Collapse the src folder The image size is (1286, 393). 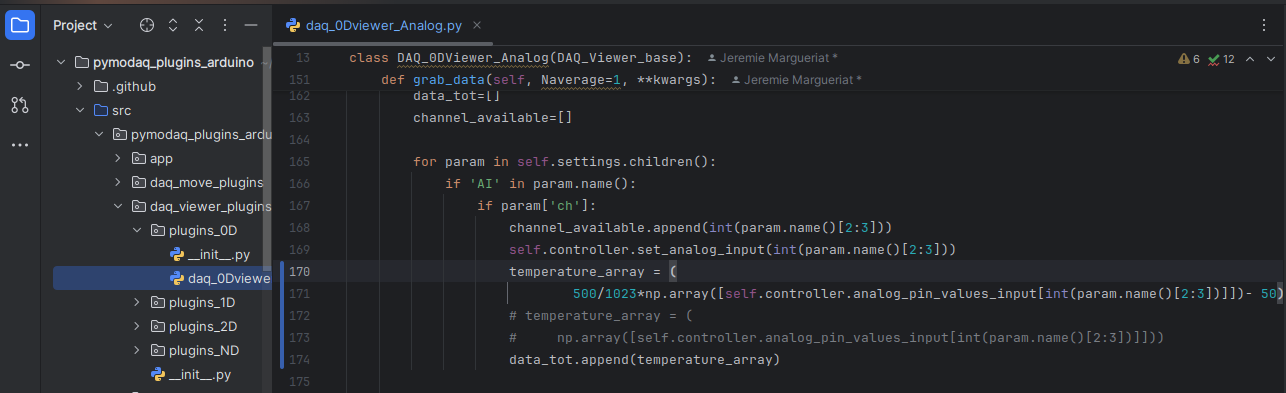tap(80, 110)
